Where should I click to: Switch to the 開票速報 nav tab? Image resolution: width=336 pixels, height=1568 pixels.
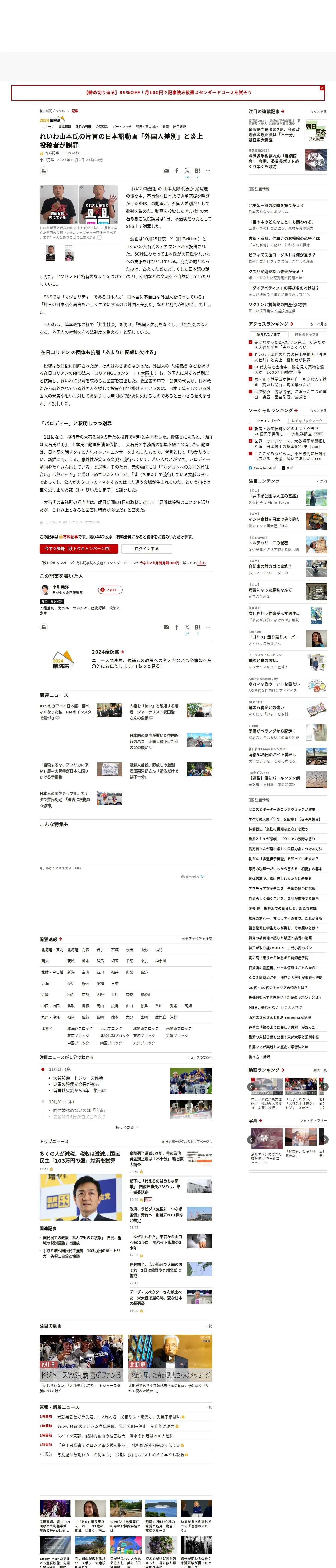[x=65, y=127]
